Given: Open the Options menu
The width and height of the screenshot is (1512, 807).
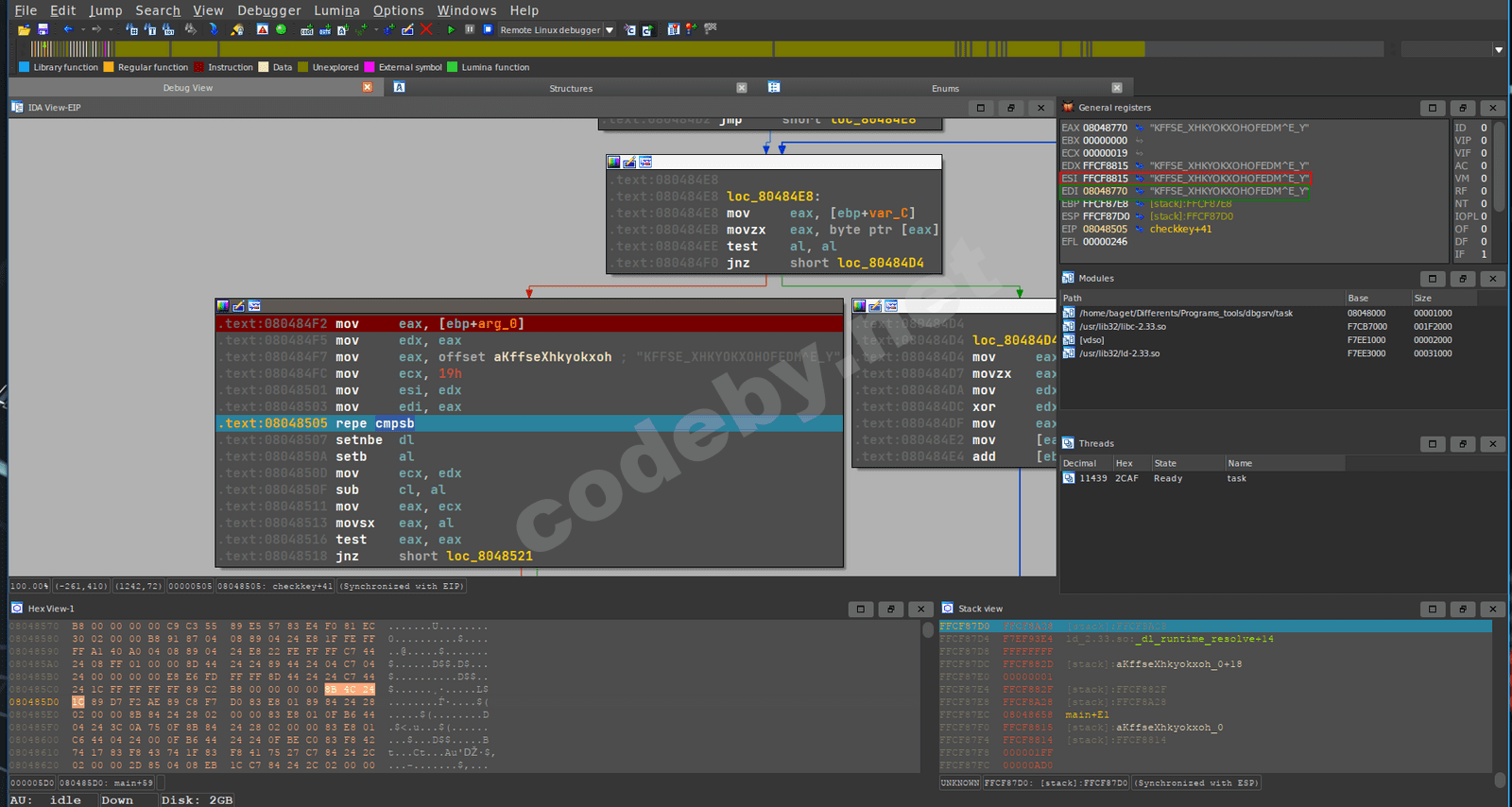Looking at the screenshot, I should pos(398,10).
